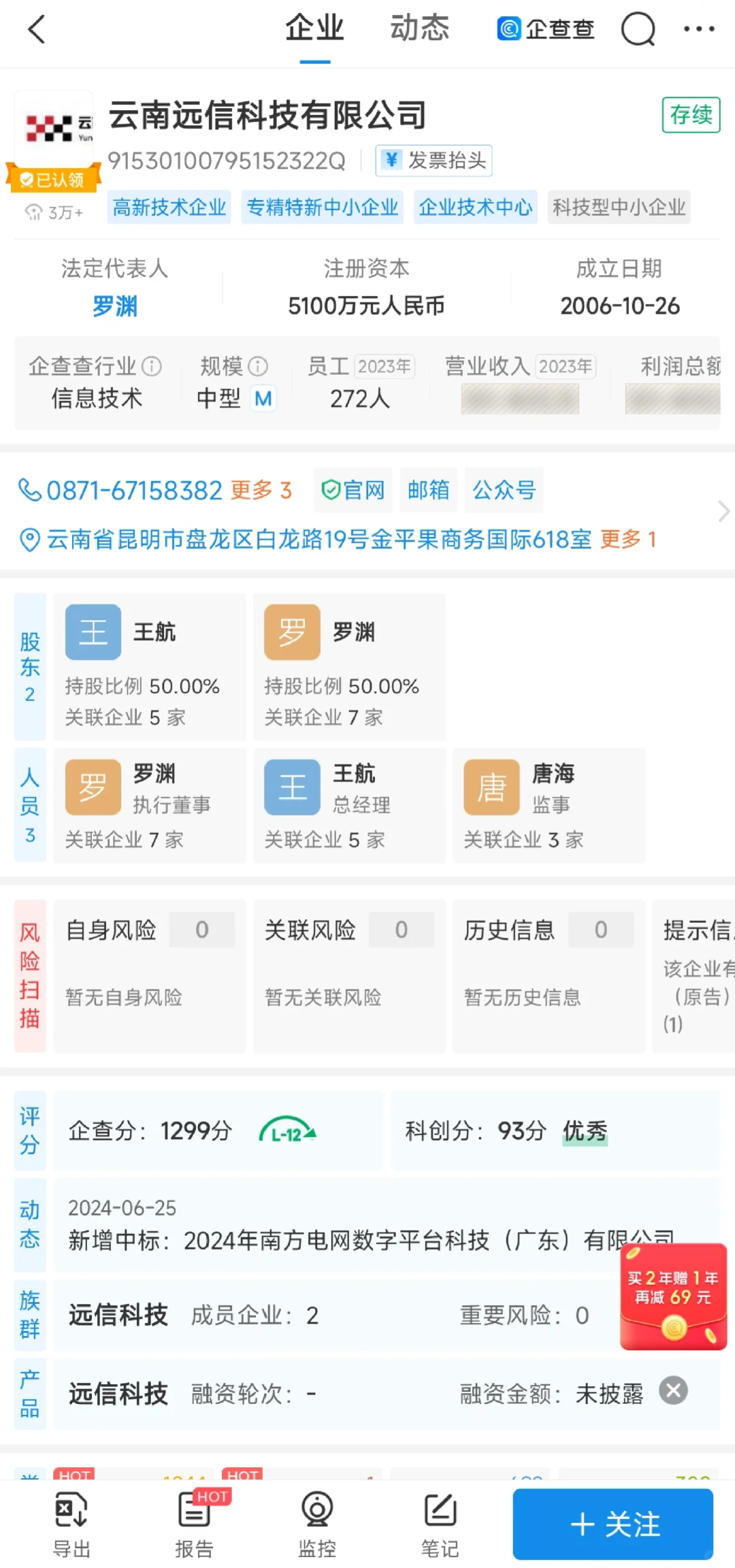Open the 自身风险 card

(150, 976)
